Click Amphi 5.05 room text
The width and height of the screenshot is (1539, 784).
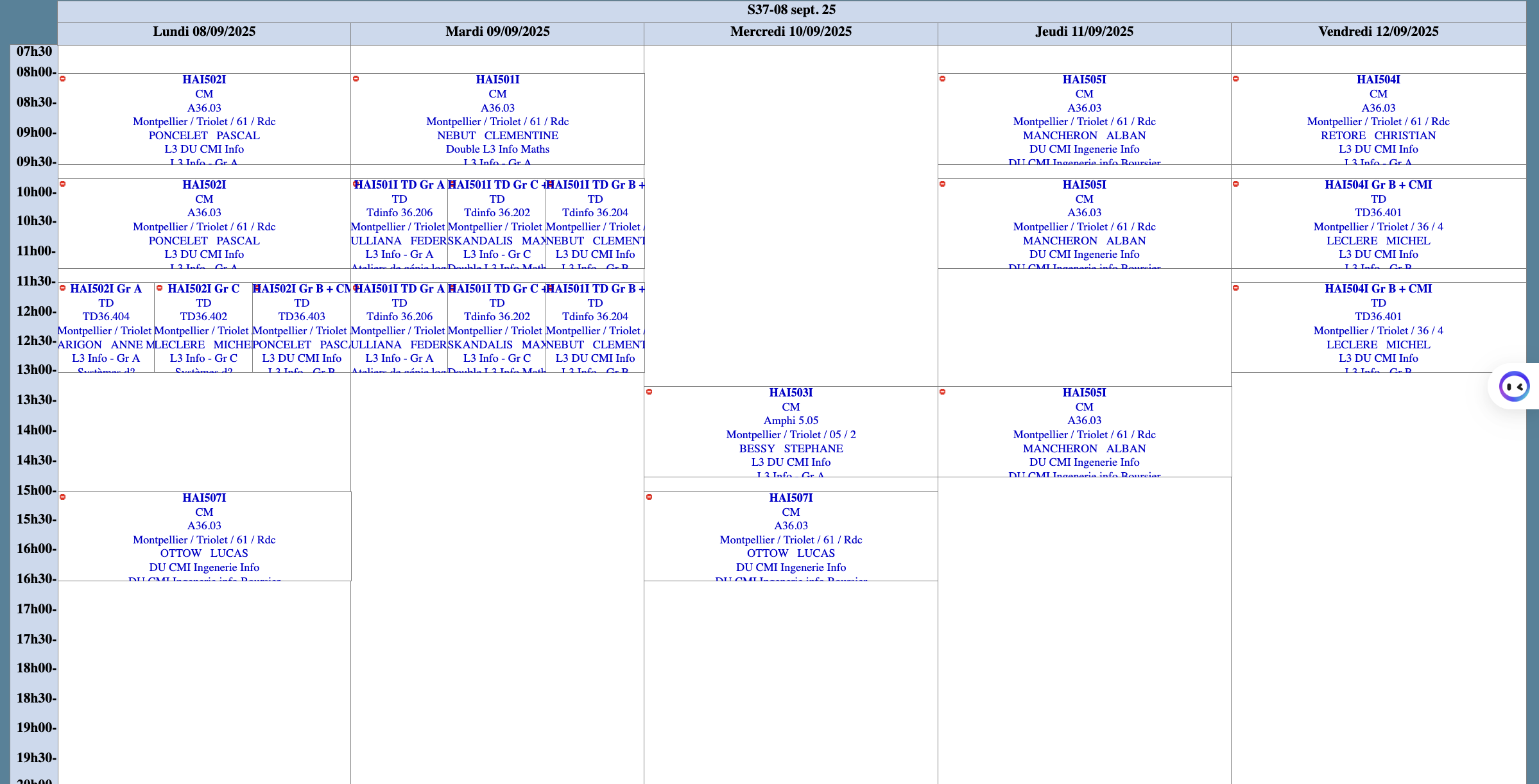791,421
